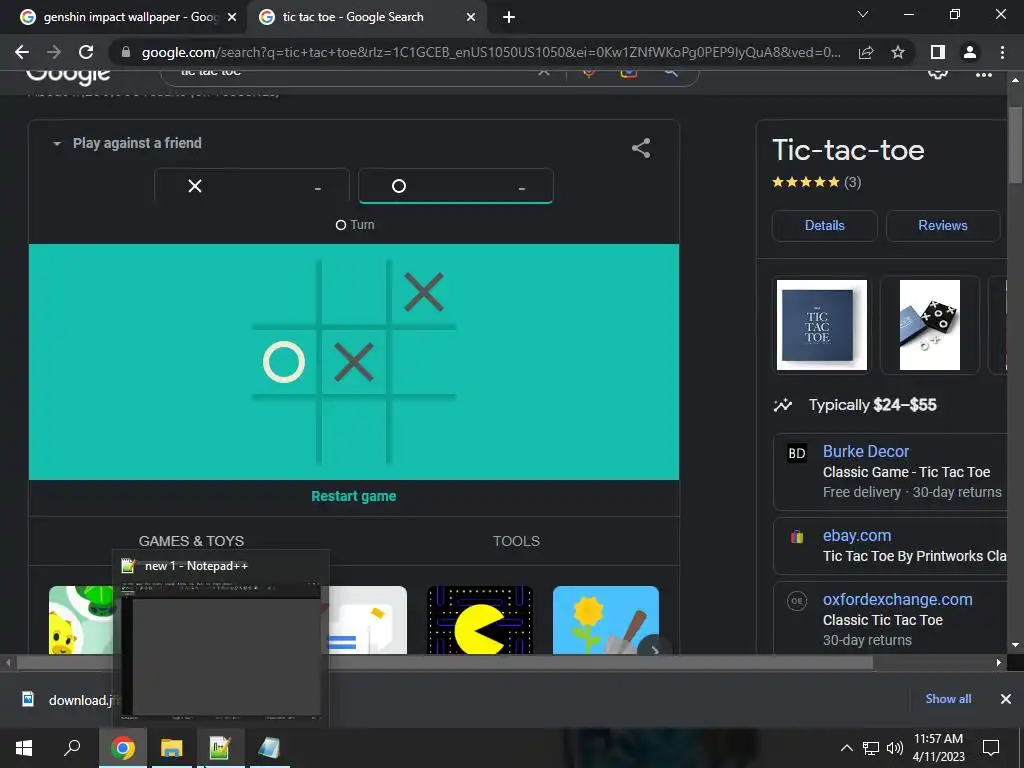Open a new browser tab
The height and width of the screenshot is (768, 1024).
(509, 17)
